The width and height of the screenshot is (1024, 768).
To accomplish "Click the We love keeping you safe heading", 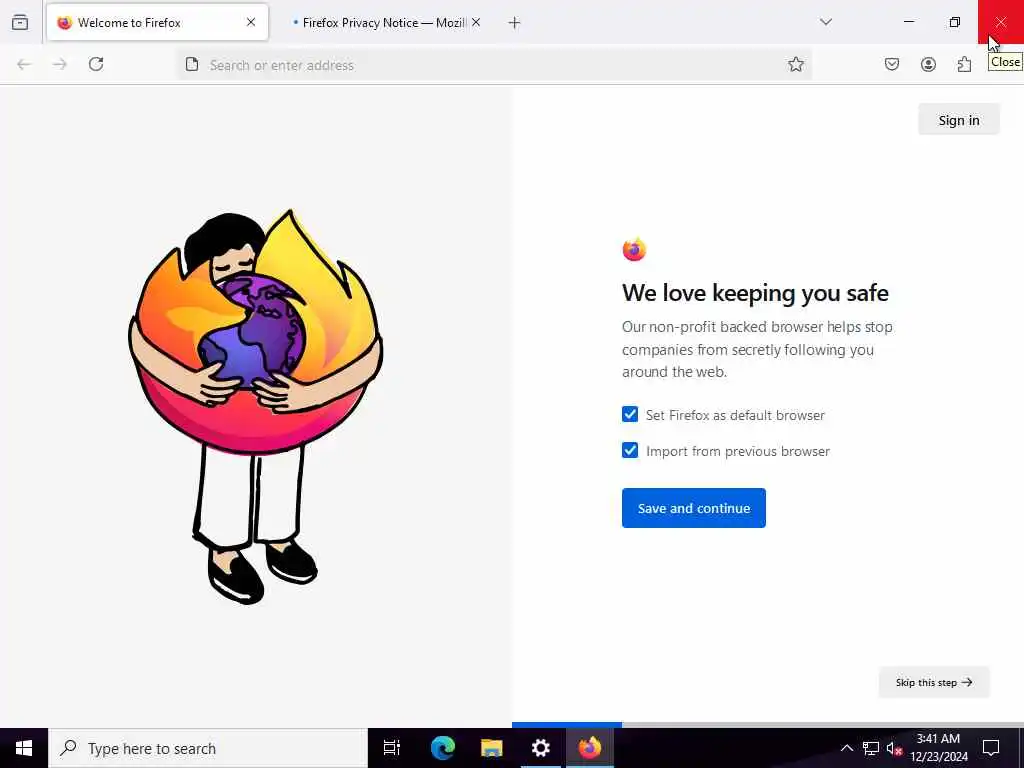I will tap(755, 293).
